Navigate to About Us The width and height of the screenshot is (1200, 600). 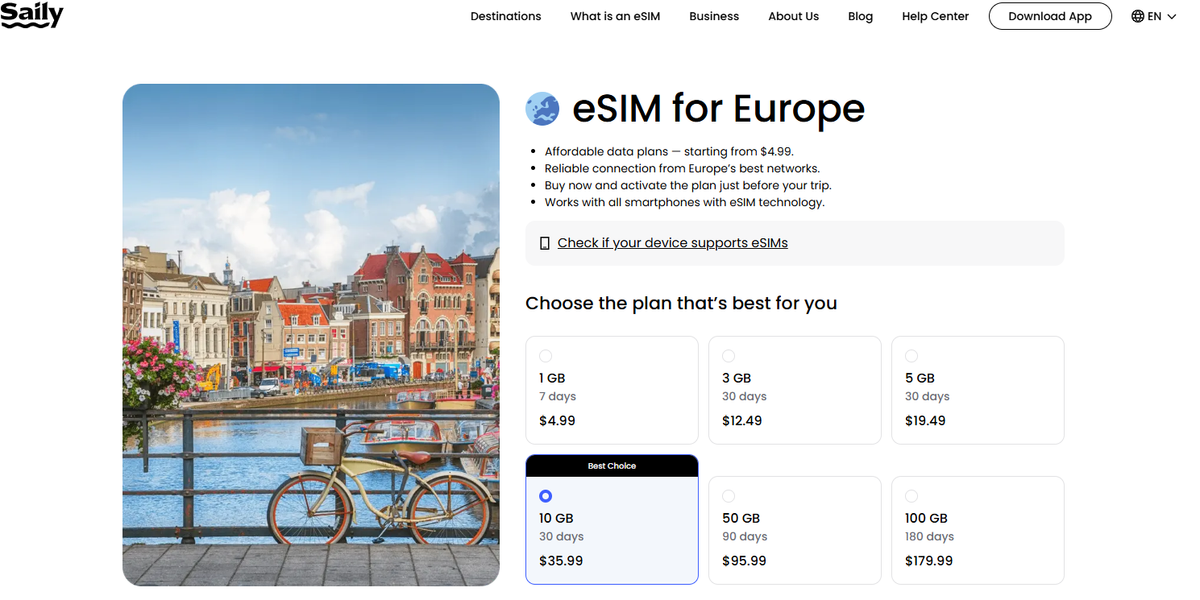click(x=793, y=16)
